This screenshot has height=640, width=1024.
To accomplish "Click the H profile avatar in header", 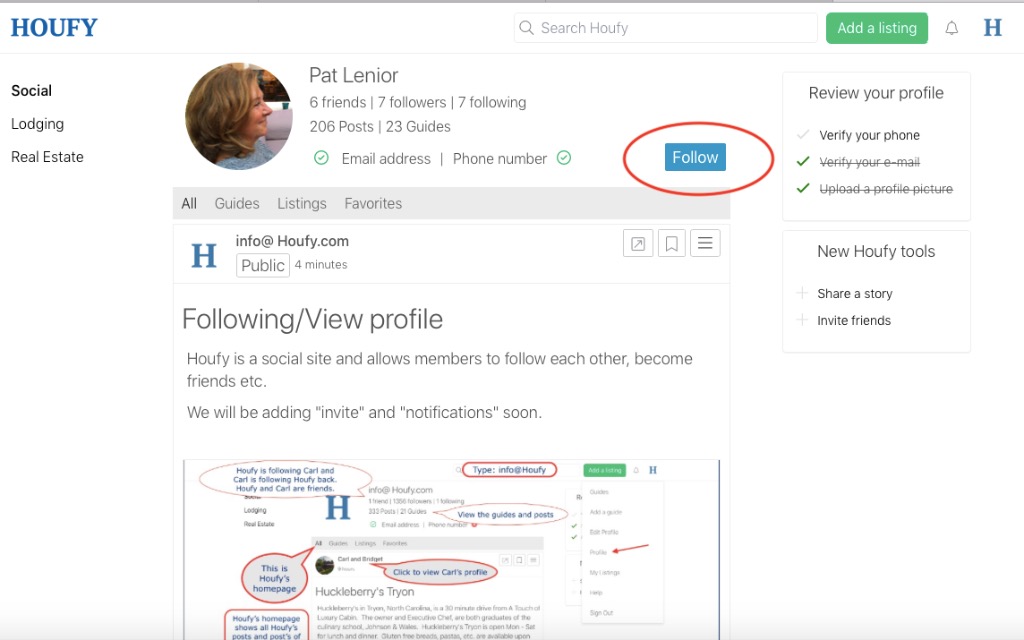I will 993,27.
